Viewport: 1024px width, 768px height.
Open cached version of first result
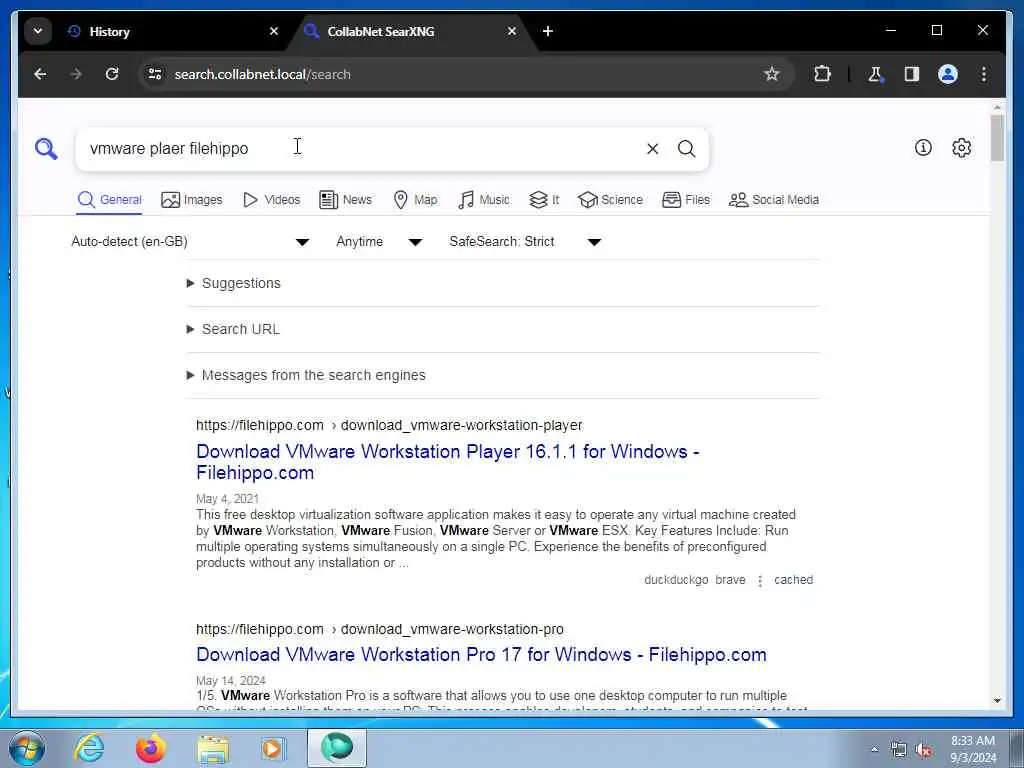(x=793, y=580)
